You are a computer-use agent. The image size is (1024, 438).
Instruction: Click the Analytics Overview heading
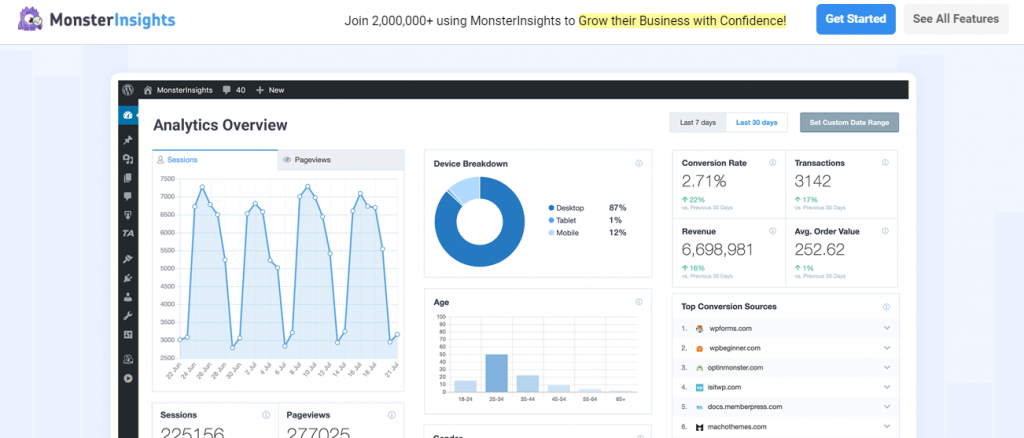coord(220,125)
